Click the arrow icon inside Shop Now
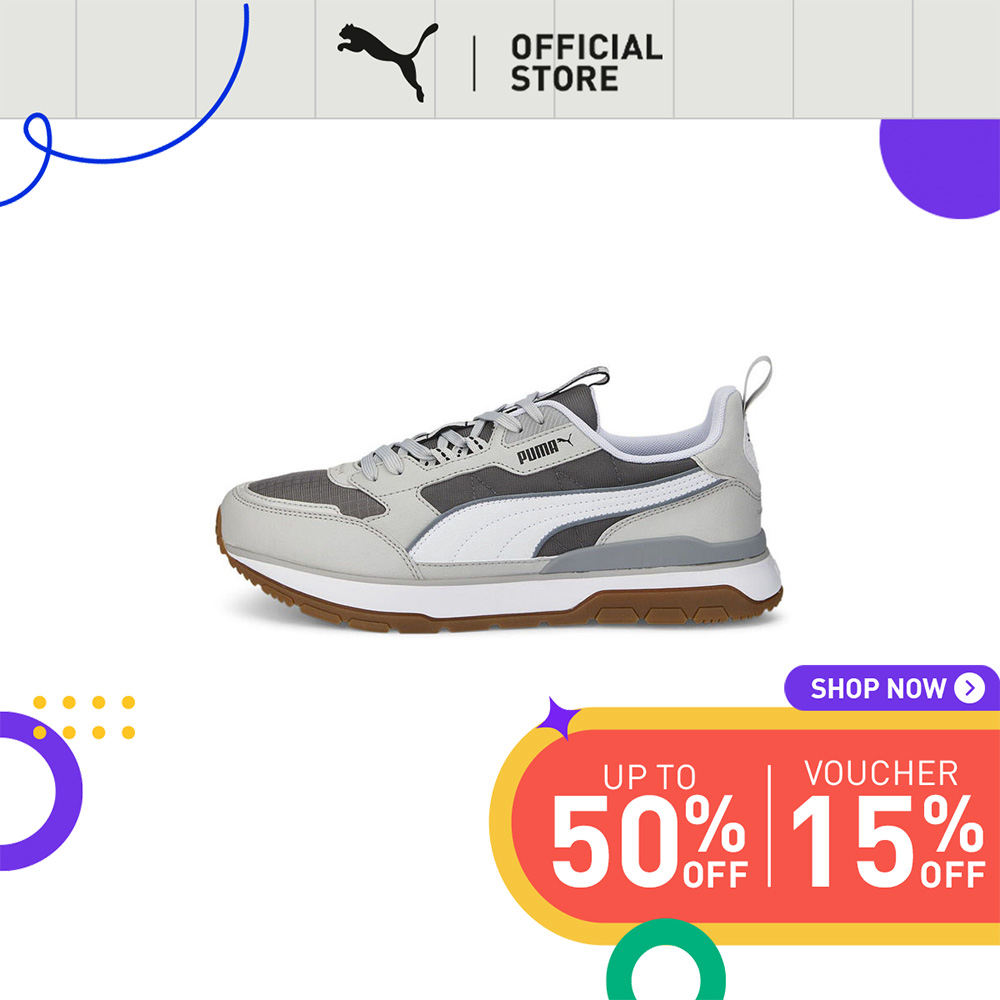 (x=969, y=688)
